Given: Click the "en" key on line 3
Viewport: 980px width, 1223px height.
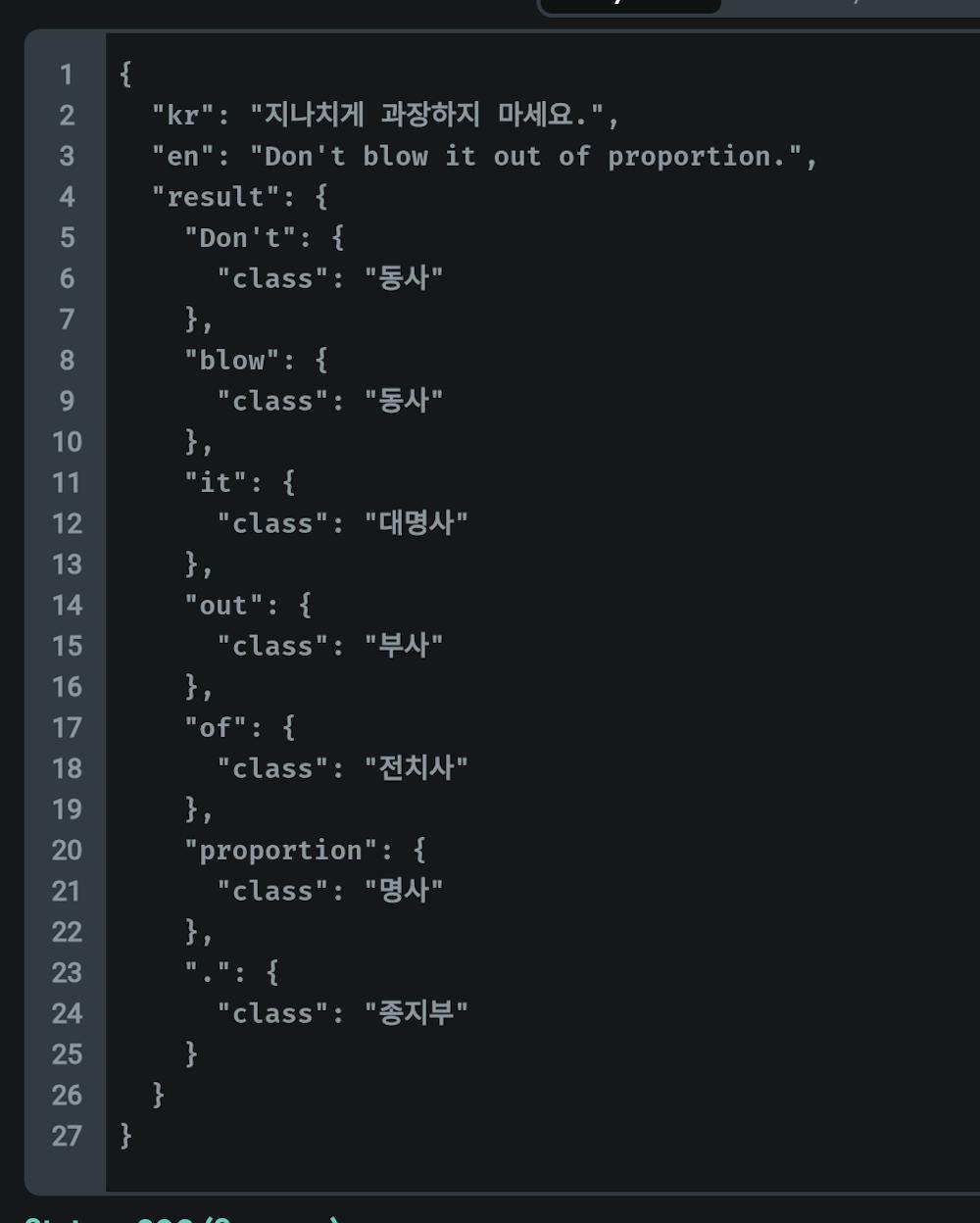Looking at the screenshot, I should tap(183, 156).
